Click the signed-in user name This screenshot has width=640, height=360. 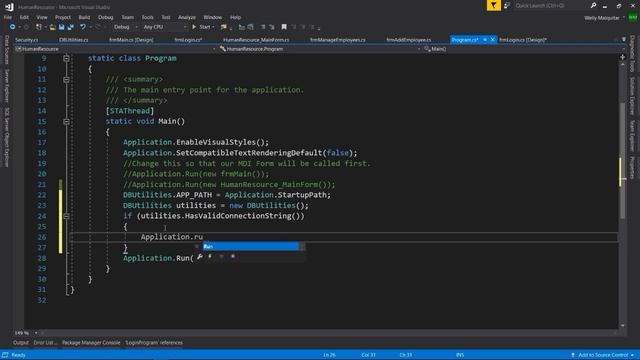pyautogui.click(x=602, y=18)
